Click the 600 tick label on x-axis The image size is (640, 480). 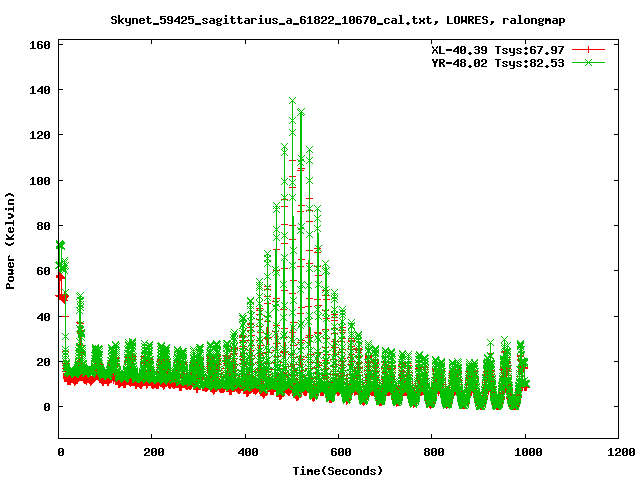pos(340,452)
